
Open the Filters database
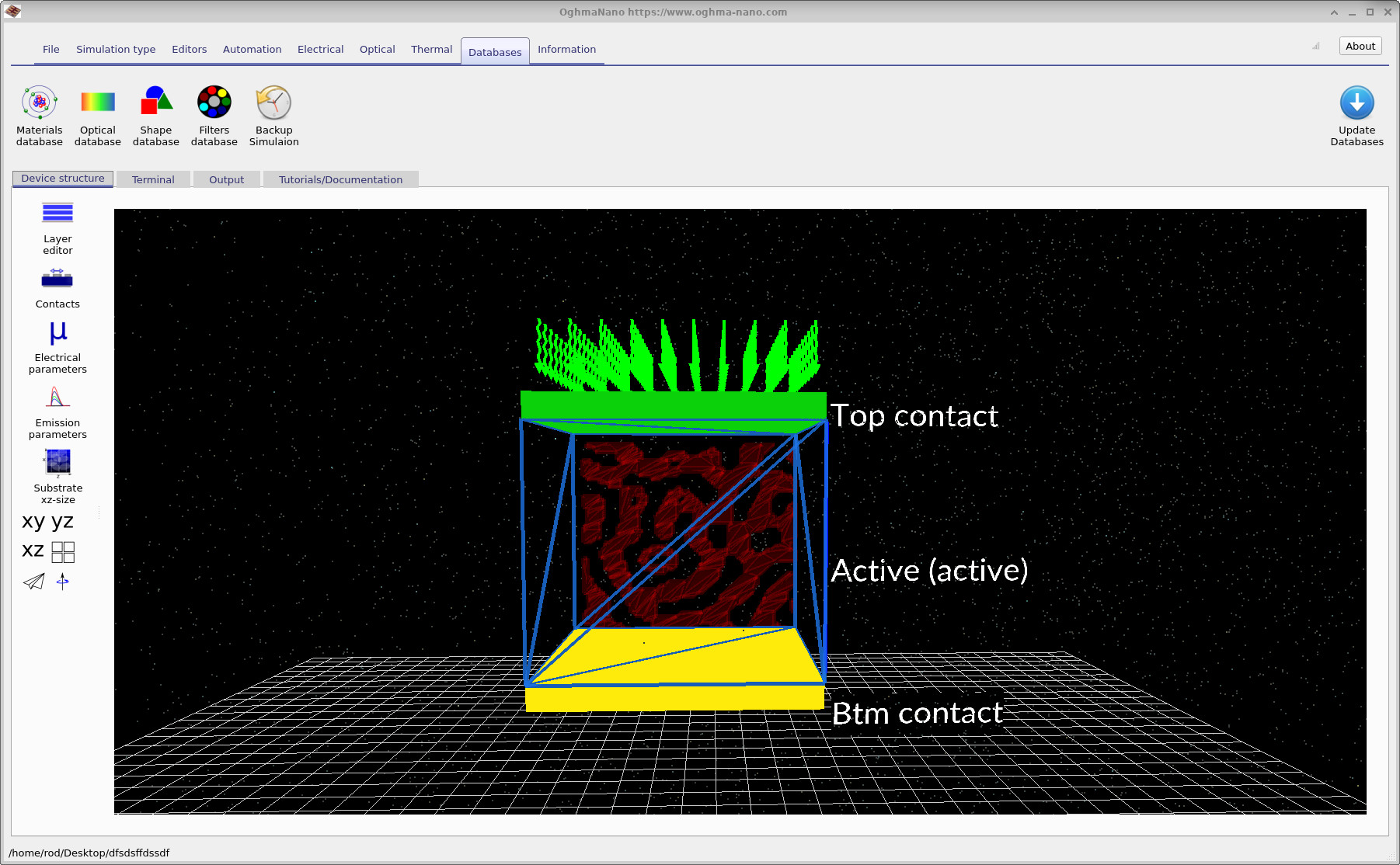(x=214, y=115)
